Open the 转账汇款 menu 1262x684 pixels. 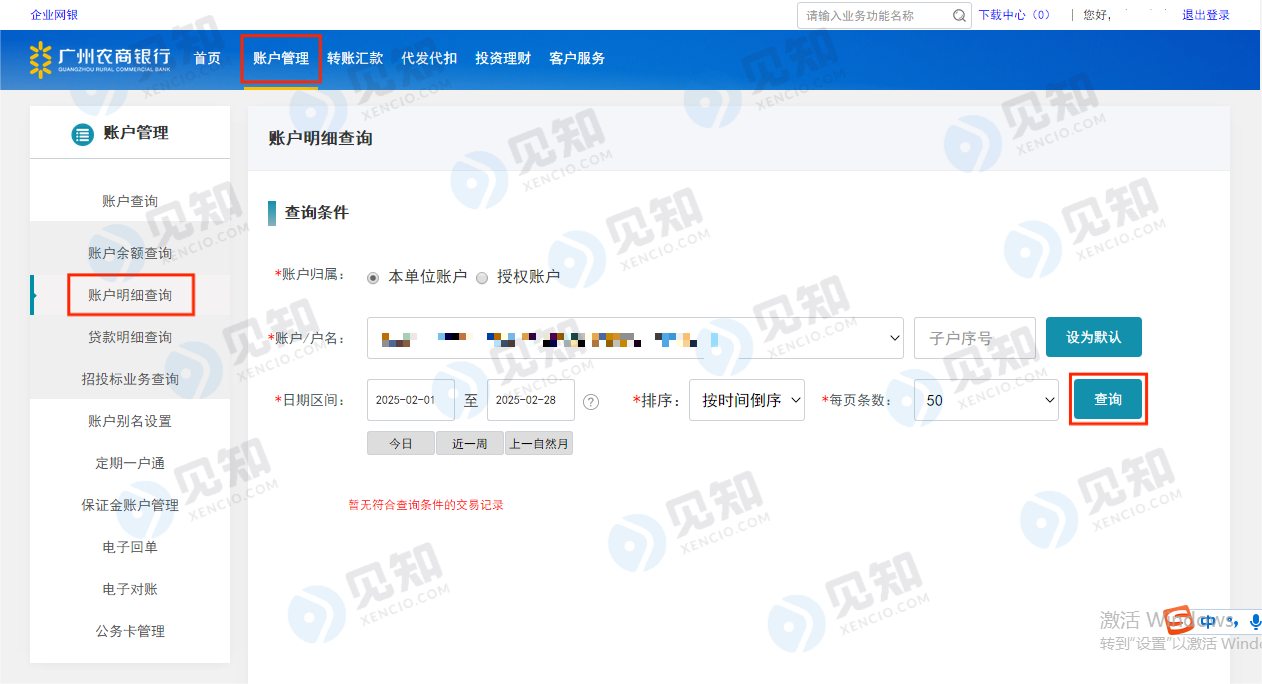point(355,59)
